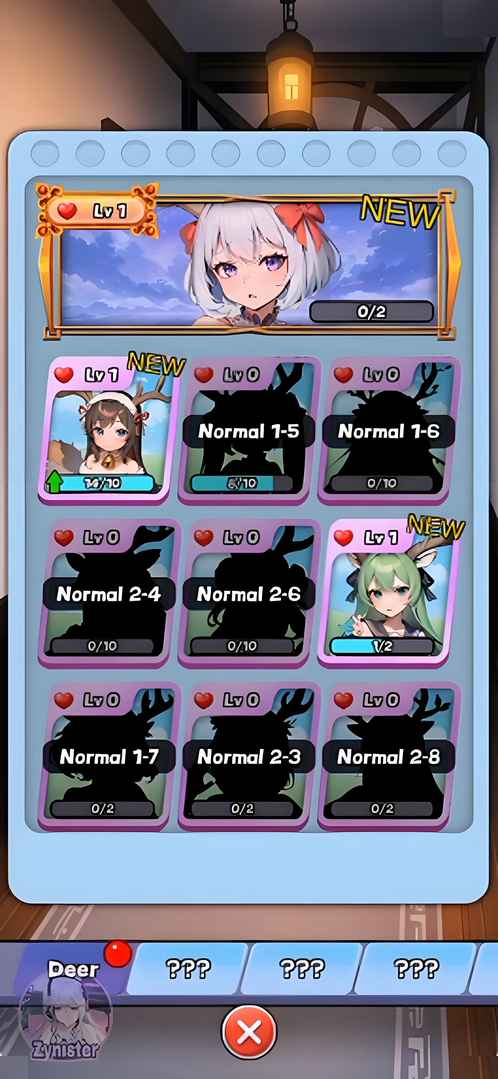Tap the heart icon on Normal 2-8 card
Viewport: 498px width, 1079px height.
[343, 700]
